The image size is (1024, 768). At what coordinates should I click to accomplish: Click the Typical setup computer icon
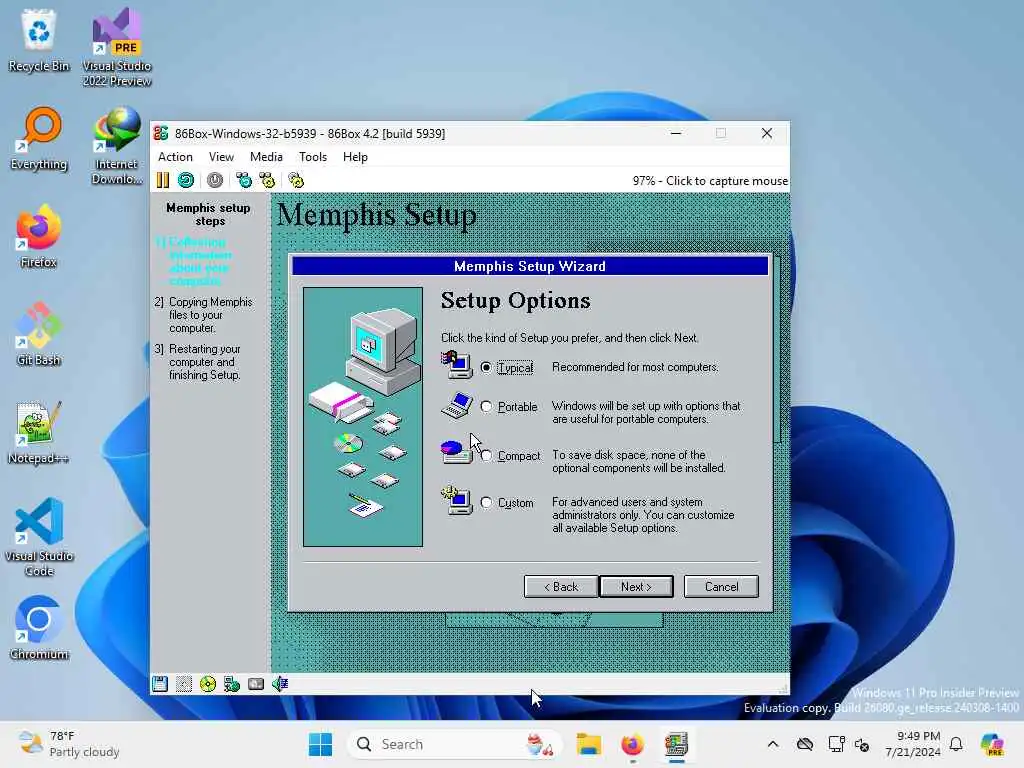pyautogui.click(x=456, y=364)
